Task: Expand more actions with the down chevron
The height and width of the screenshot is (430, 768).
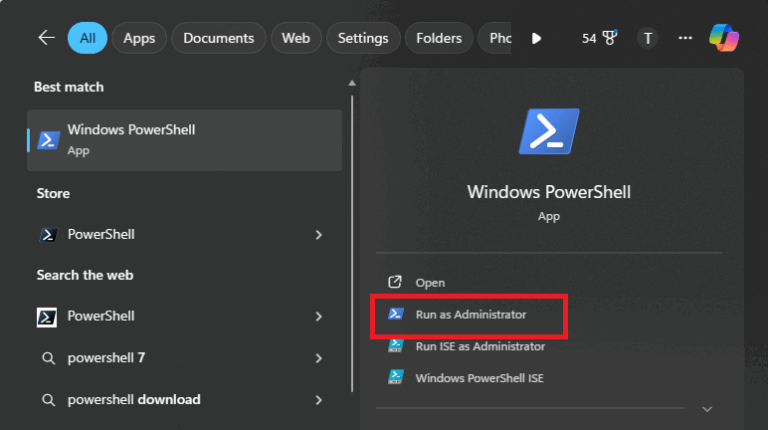Action: click(x=707, y=409)
